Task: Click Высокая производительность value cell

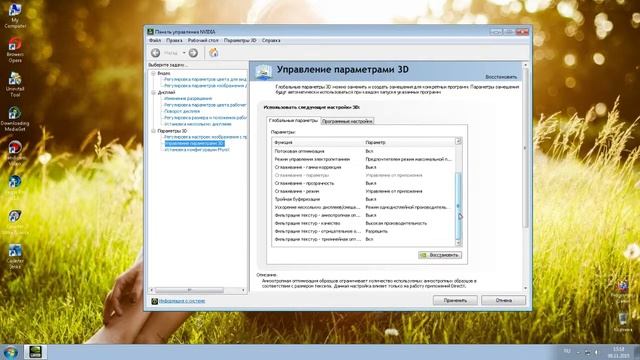Action: tap(396, 223)
